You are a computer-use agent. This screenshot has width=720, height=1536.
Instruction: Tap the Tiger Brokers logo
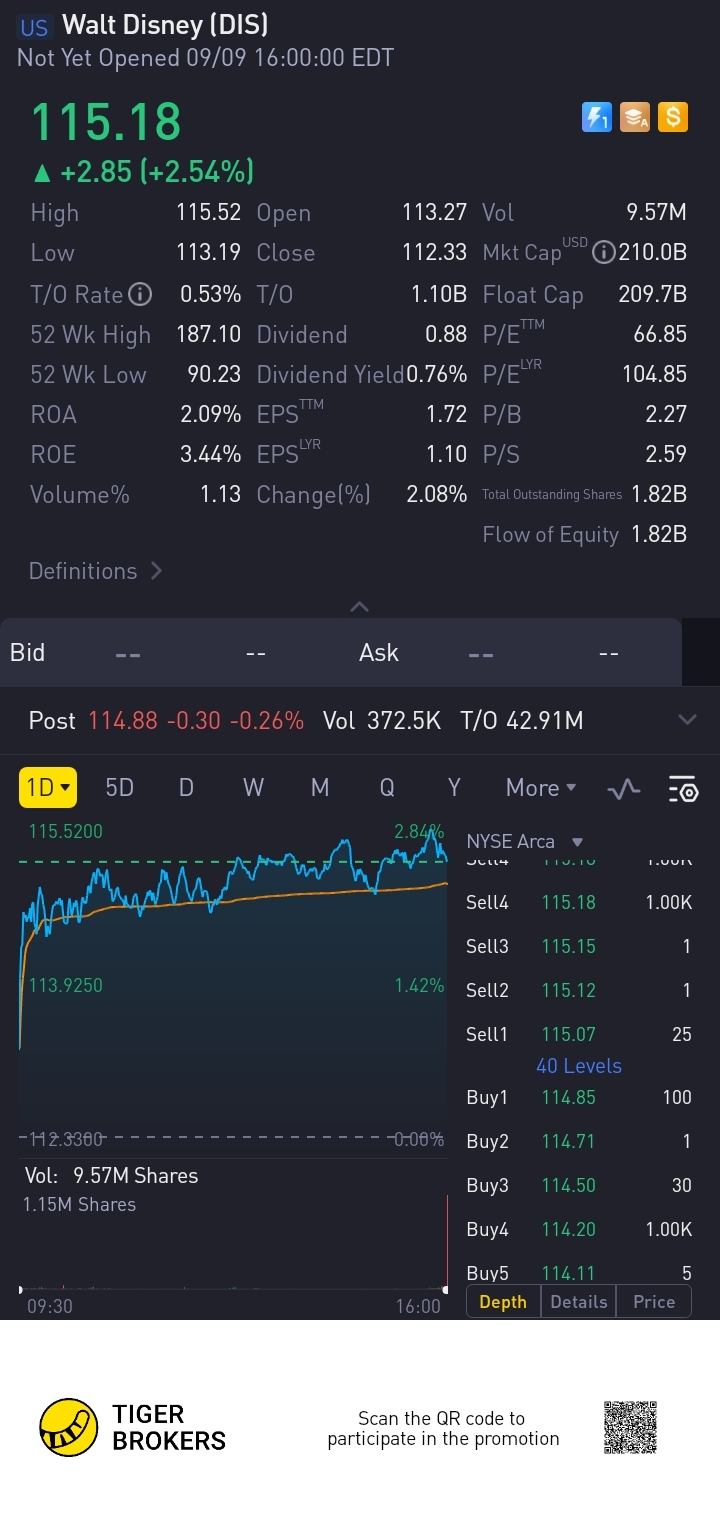[133, 1428]
